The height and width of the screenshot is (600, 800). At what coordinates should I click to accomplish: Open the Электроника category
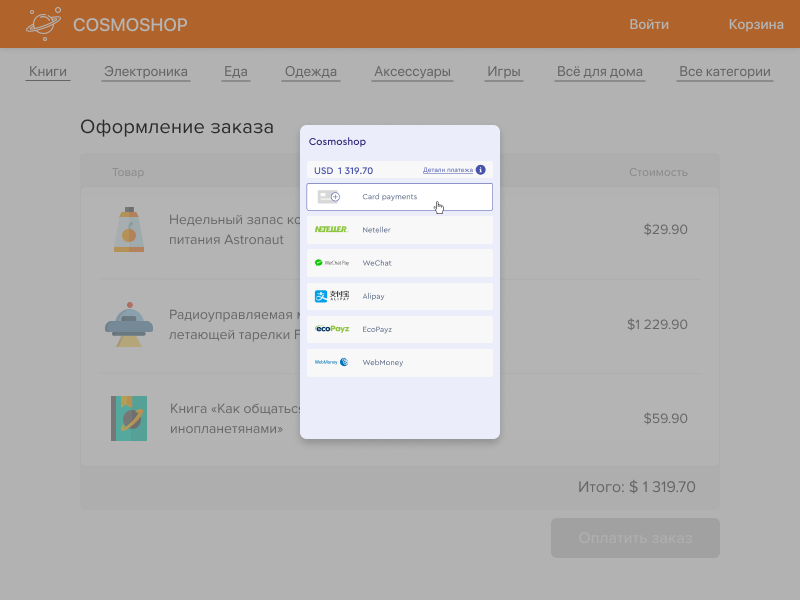coord(146,71)
